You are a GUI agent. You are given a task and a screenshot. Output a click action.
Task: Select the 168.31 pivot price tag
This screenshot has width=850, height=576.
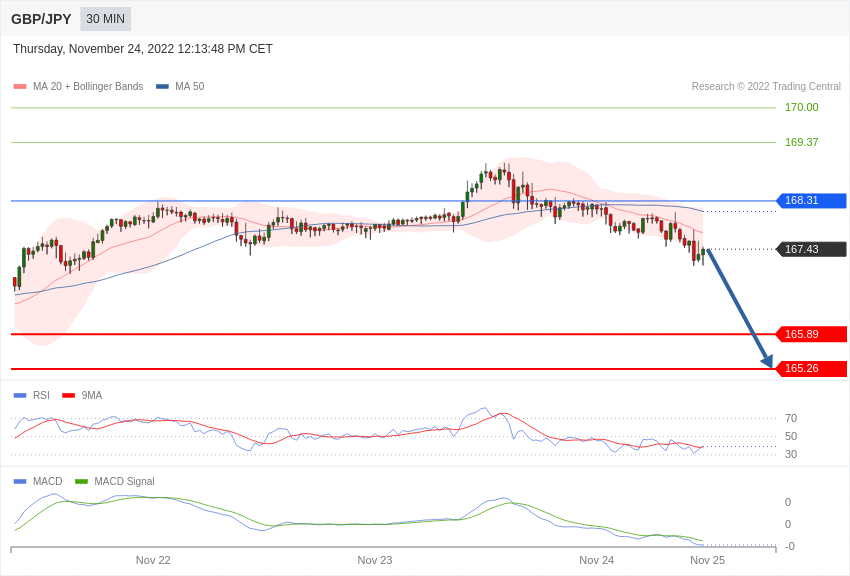pos(811,200)
